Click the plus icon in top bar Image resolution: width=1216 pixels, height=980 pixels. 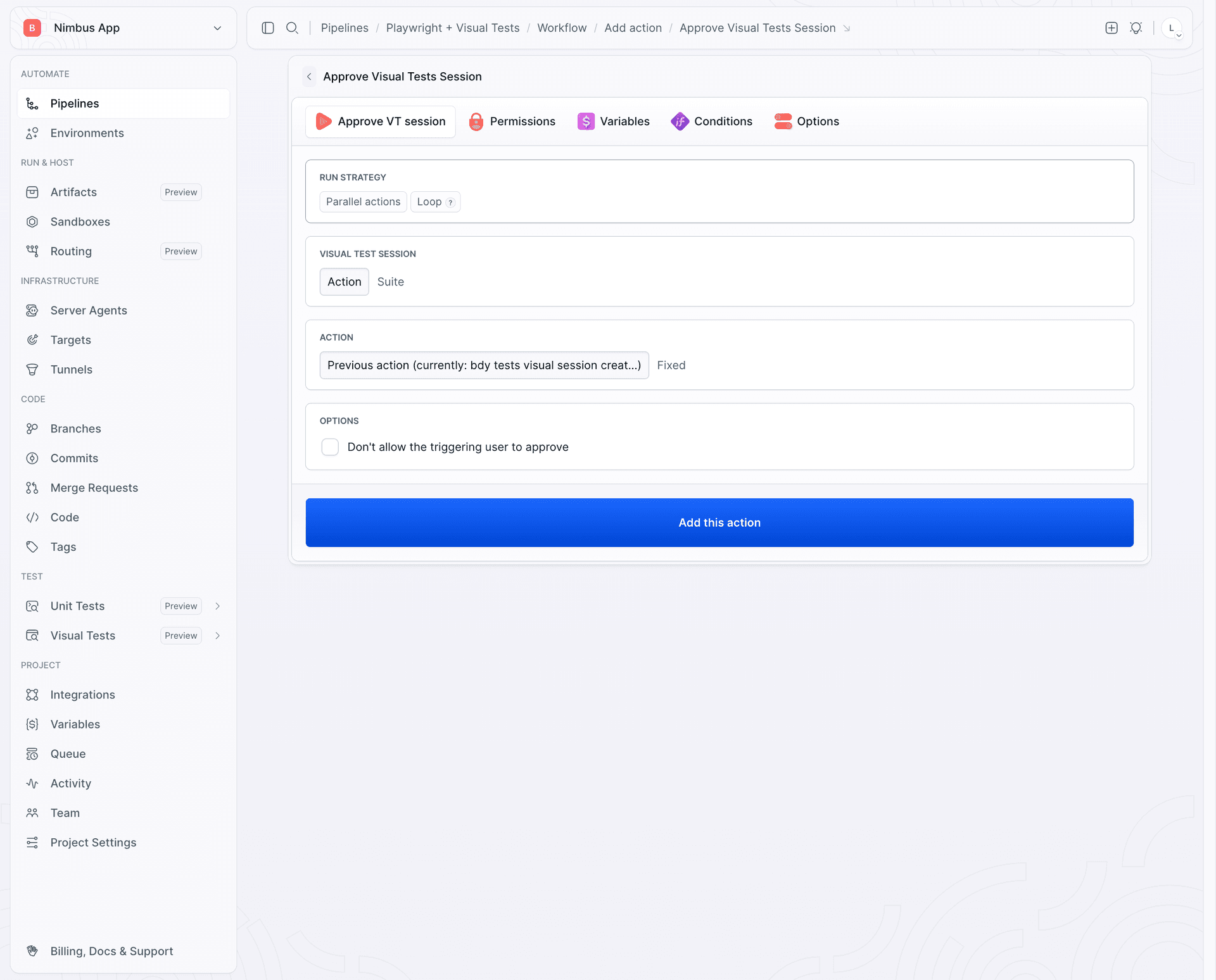coord(1111,28)
